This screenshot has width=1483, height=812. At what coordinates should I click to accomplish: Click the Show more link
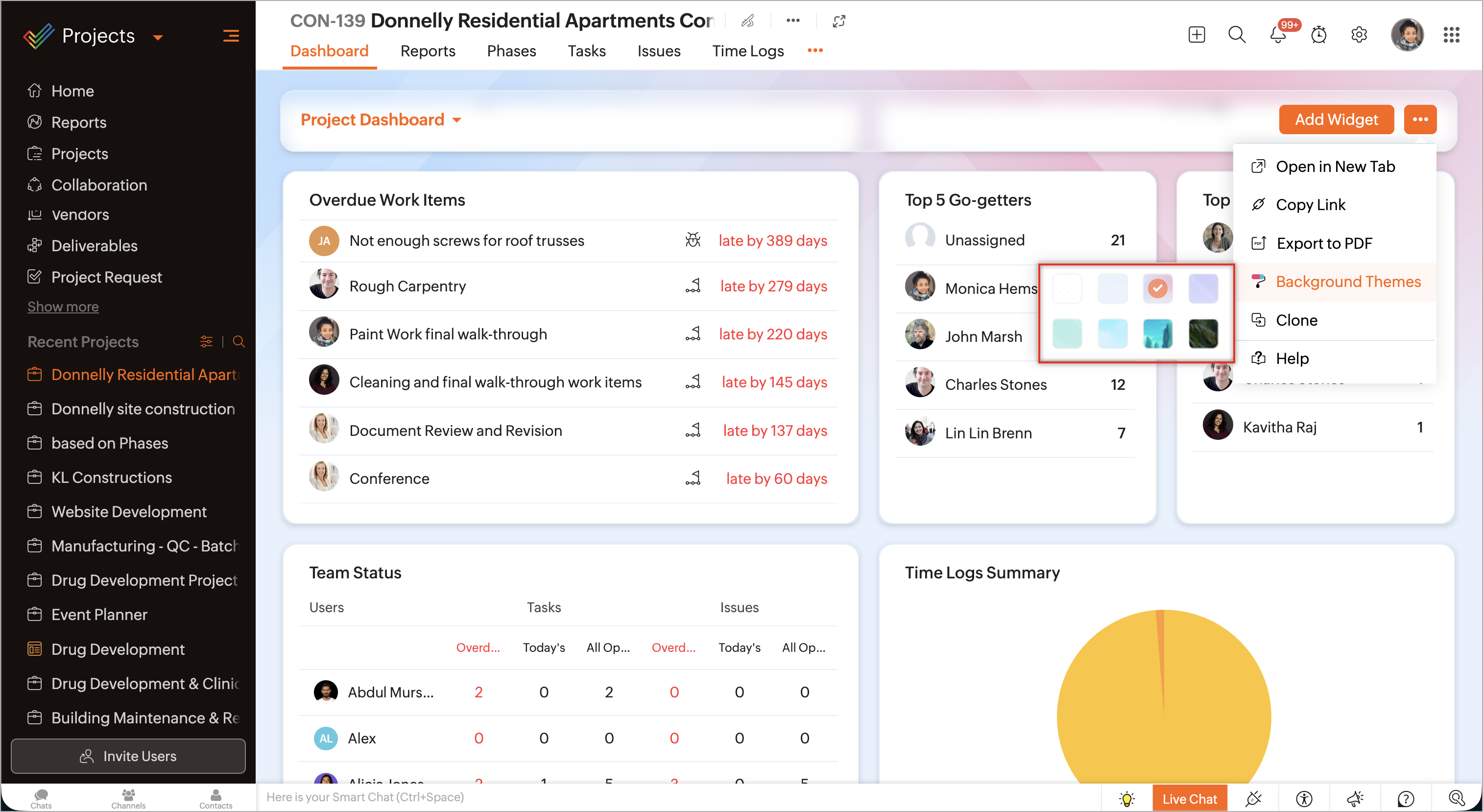63,307
